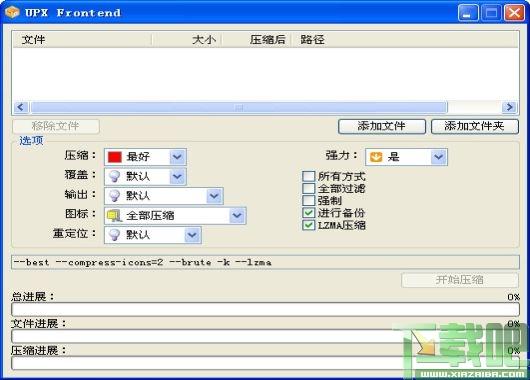Click the 移除文件 button
The width and height of the screenshot is (530, 380).
point(56,126)
